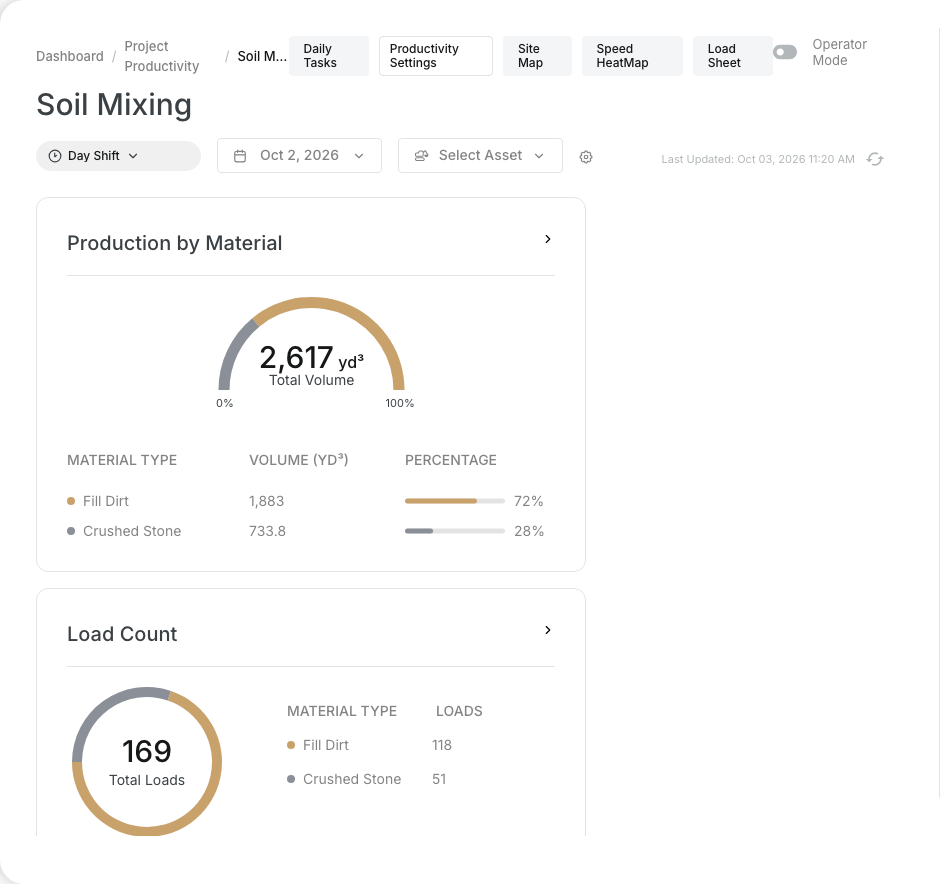Click the Soil M... breadcrumb item
Viewport: 940px width, 884px height.
point(262,56)
